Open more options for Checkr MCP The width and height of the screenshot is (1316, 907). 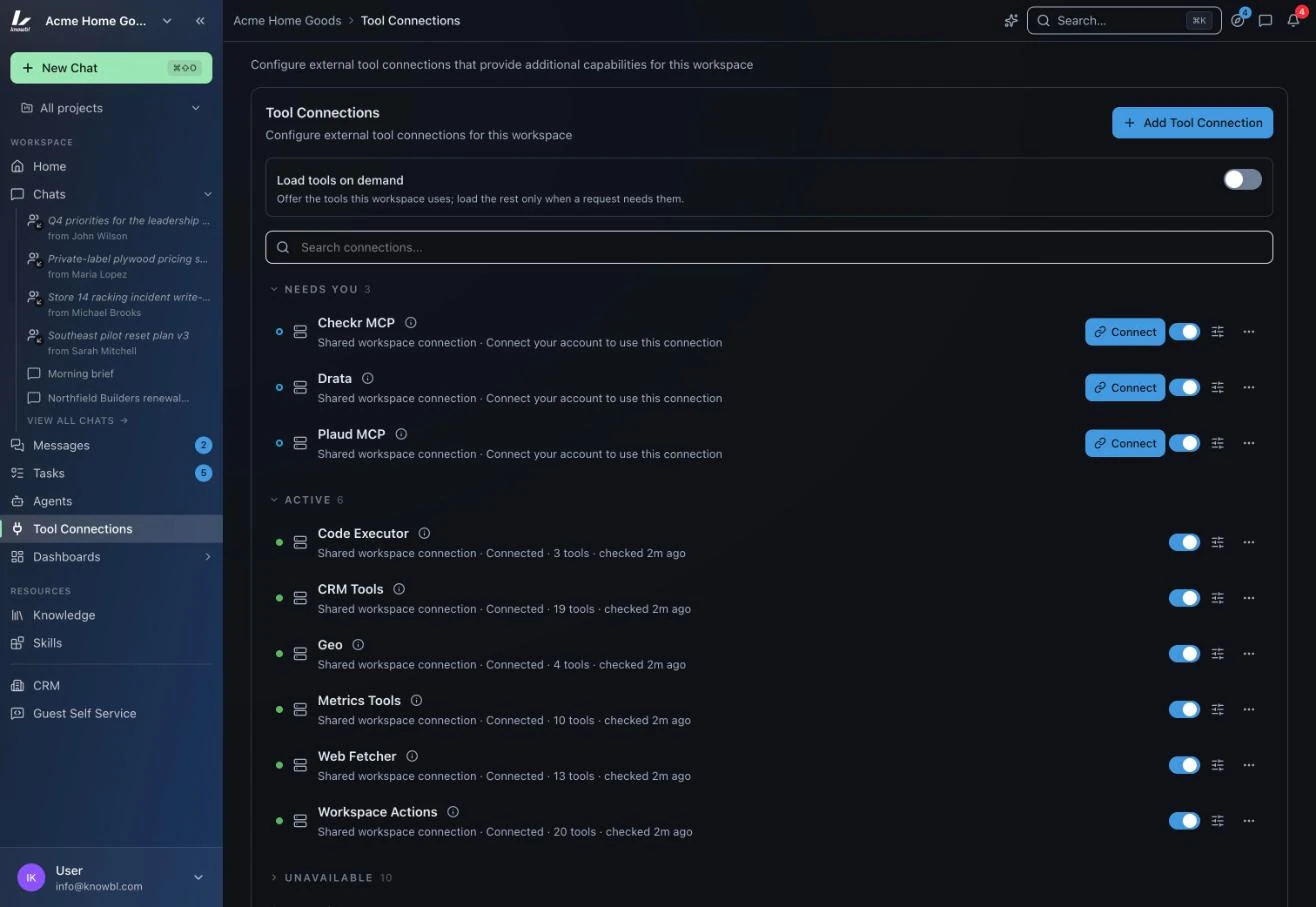coord(1248,332)
